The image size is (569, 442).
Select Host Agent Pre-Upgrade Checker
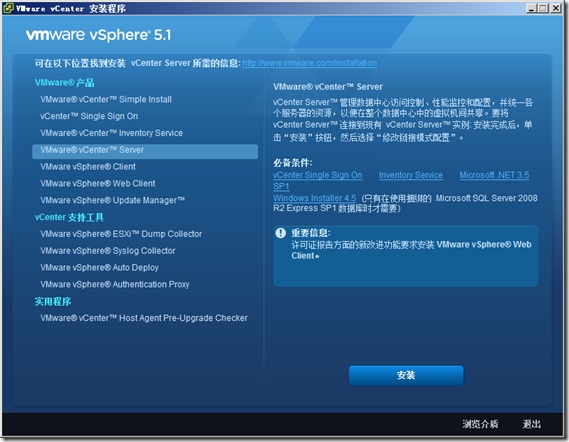pos(144,318)
